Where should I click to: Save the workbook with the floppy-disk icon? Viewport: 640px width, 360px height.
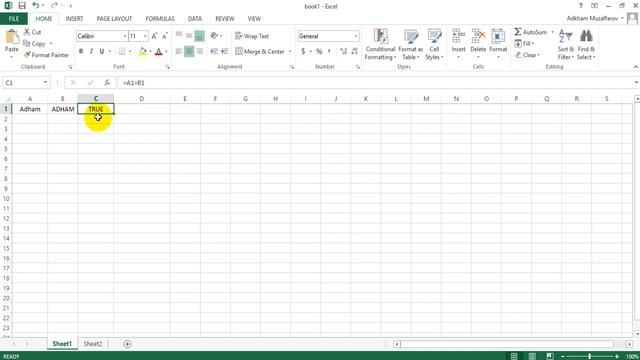pyautogui.click(x=22, y=6)
